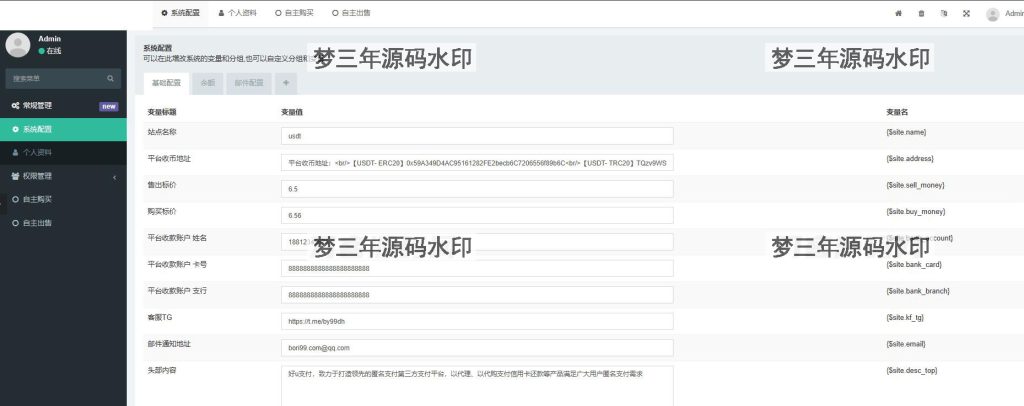This screenshot has height=406, width=1024.
Task: Click the 变量名 column header
Action: (x=897, y=112)
